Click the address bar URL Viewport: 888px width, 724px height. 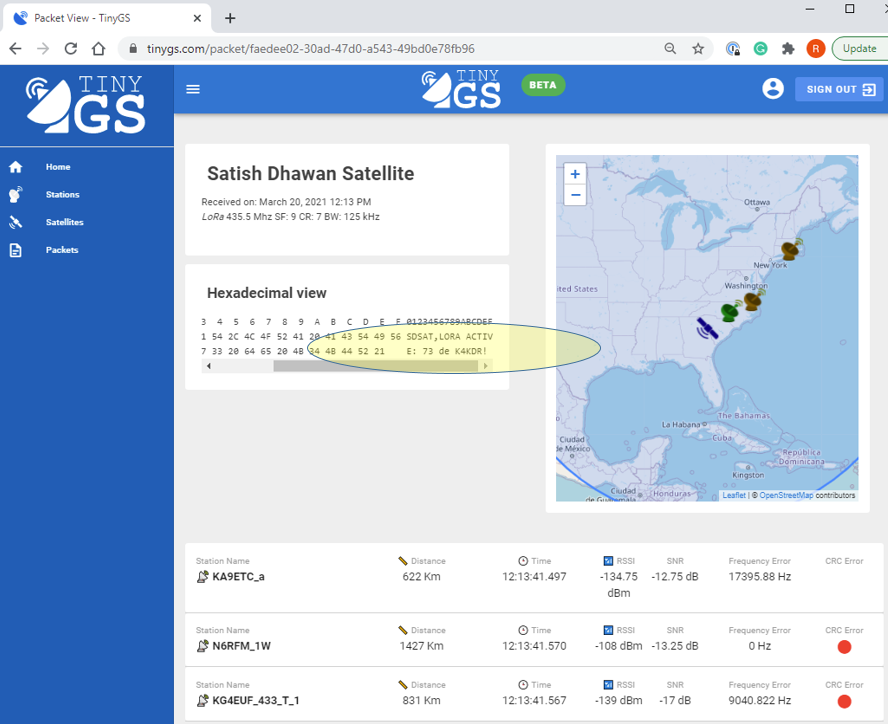(x=310, y=49)
